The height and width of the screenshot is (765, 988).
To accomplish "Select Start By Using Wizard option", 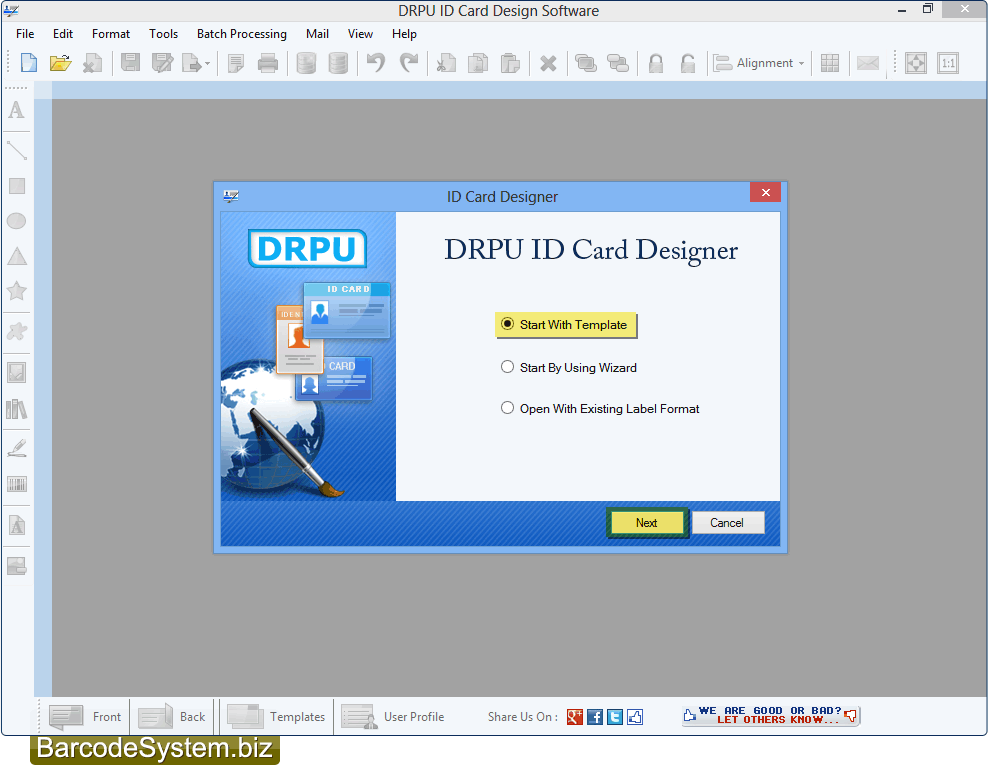I will pos(568,367).
